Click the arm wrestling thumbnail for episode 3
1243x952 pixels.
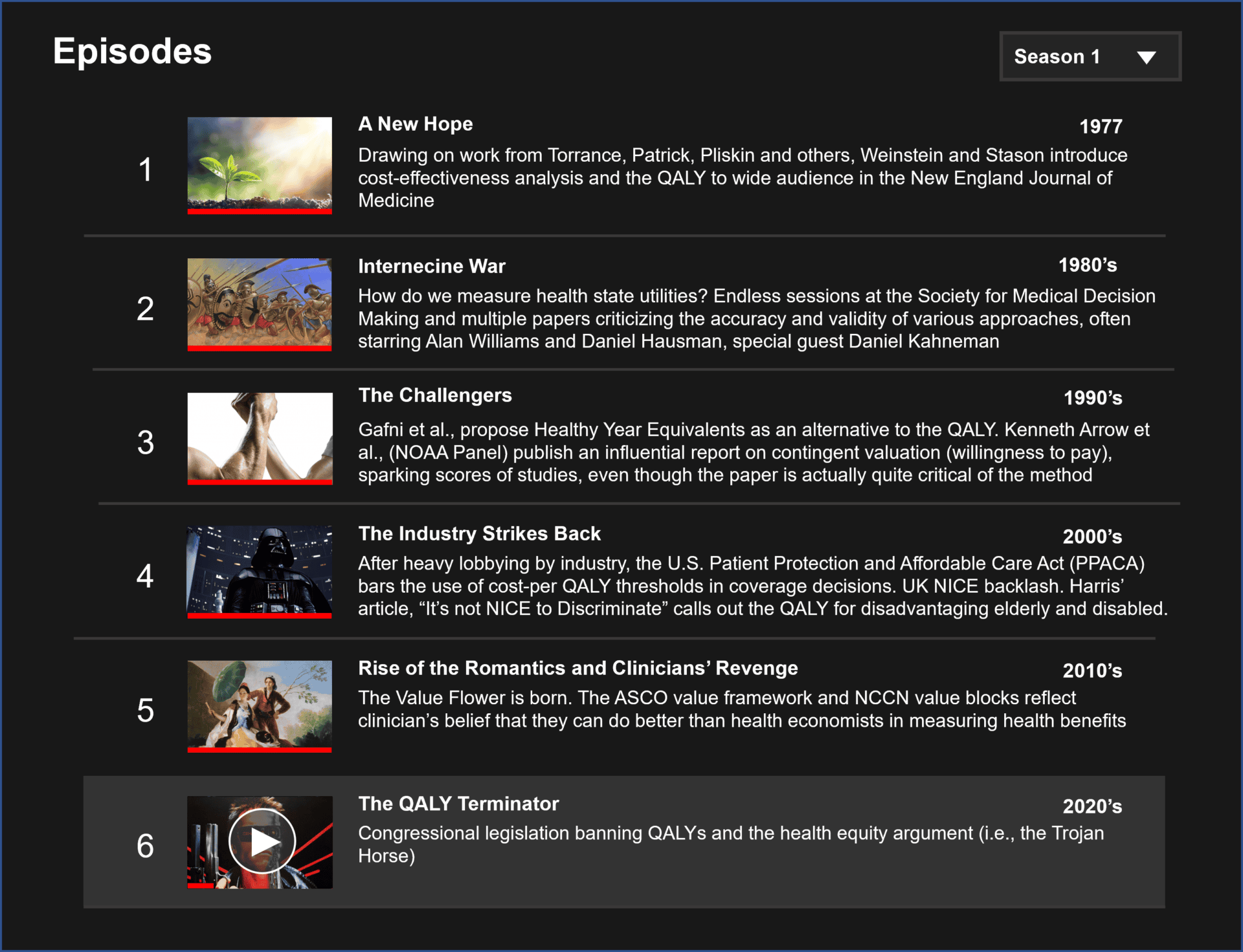coord(260,436)
